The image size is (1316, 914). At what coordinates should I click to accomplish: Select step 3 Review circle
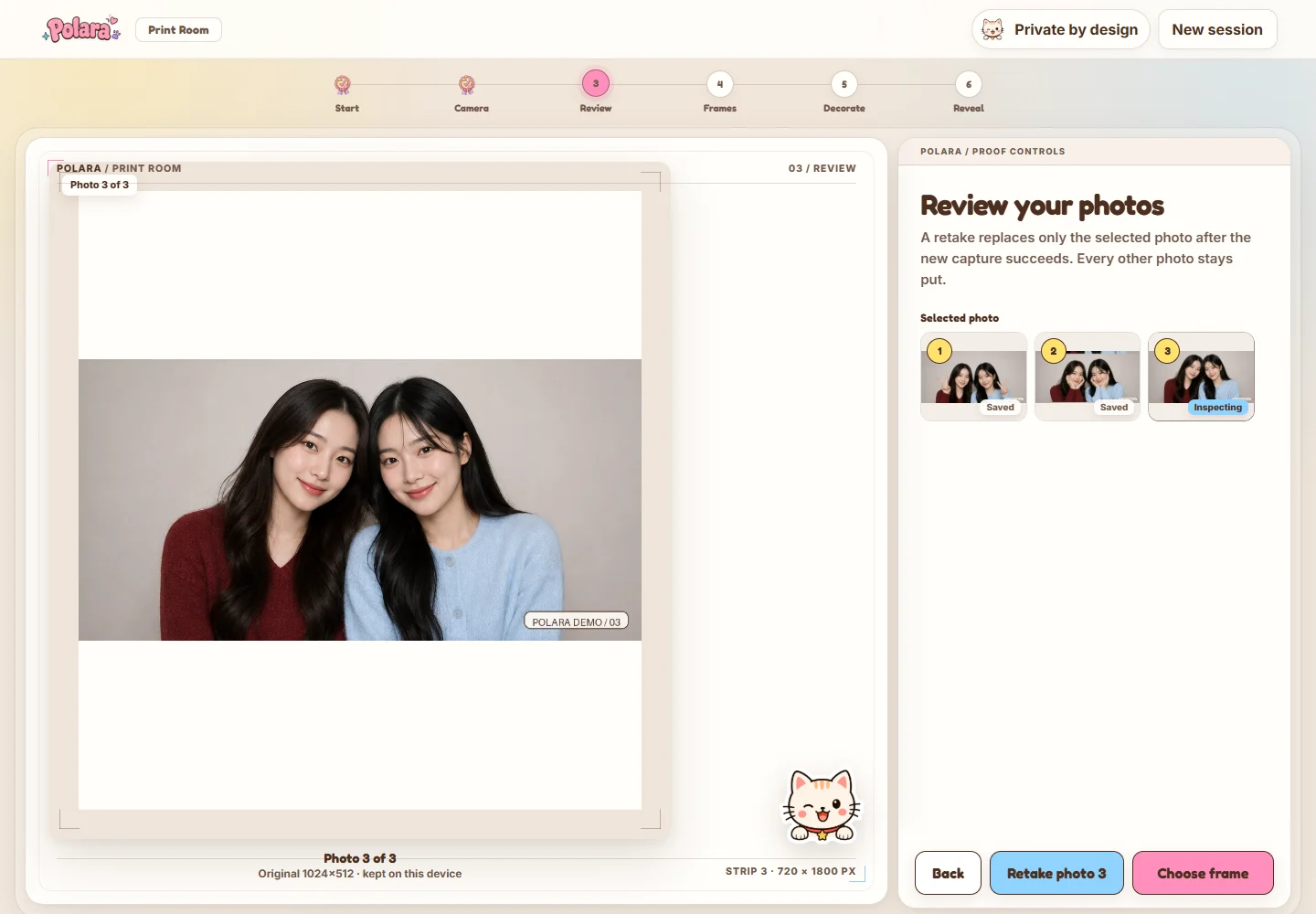[x=596, y=83]
